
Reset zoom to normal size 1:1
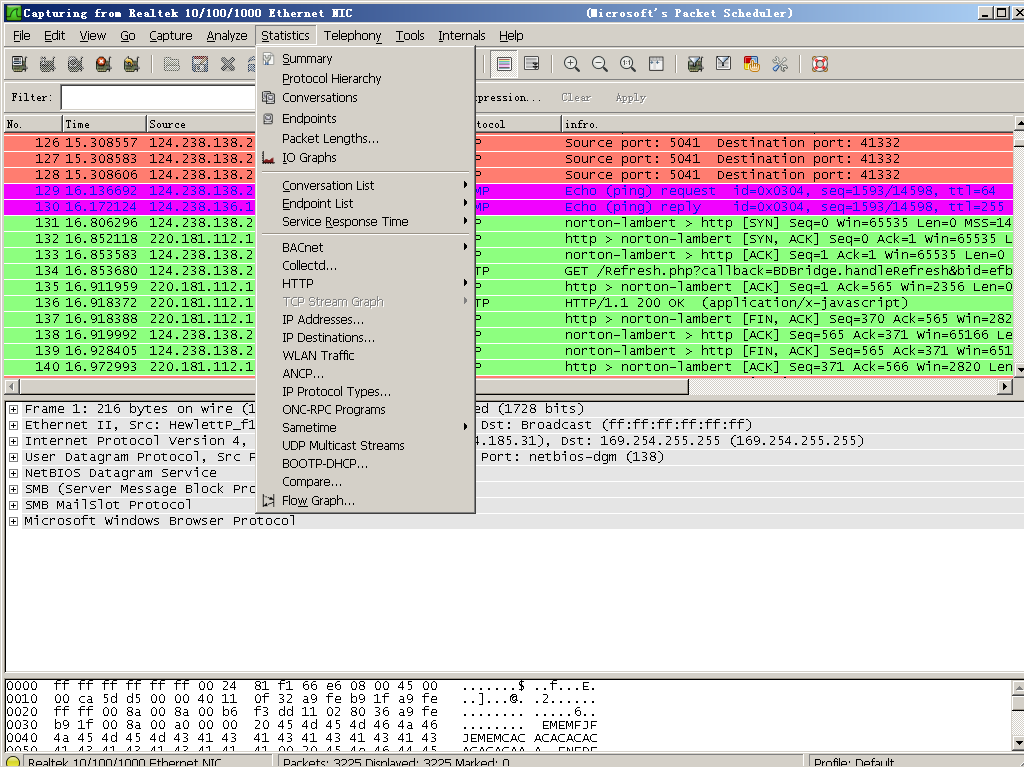tap(628, 64)
